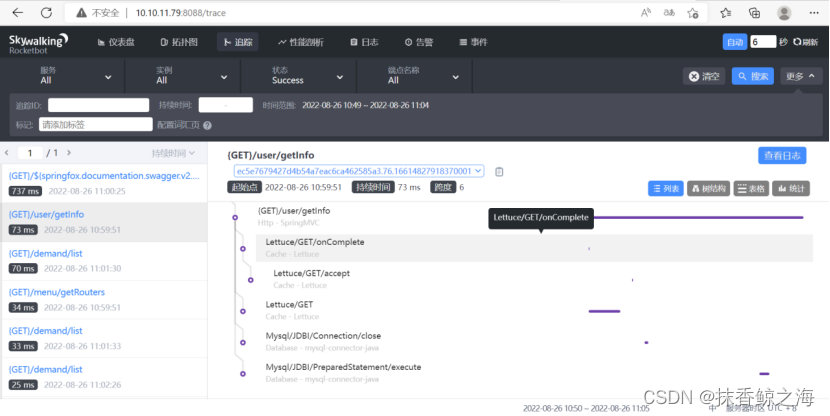Select /demand/list trace at 11:01:30
Screen dimensions: 830x416
coord(104,261)
